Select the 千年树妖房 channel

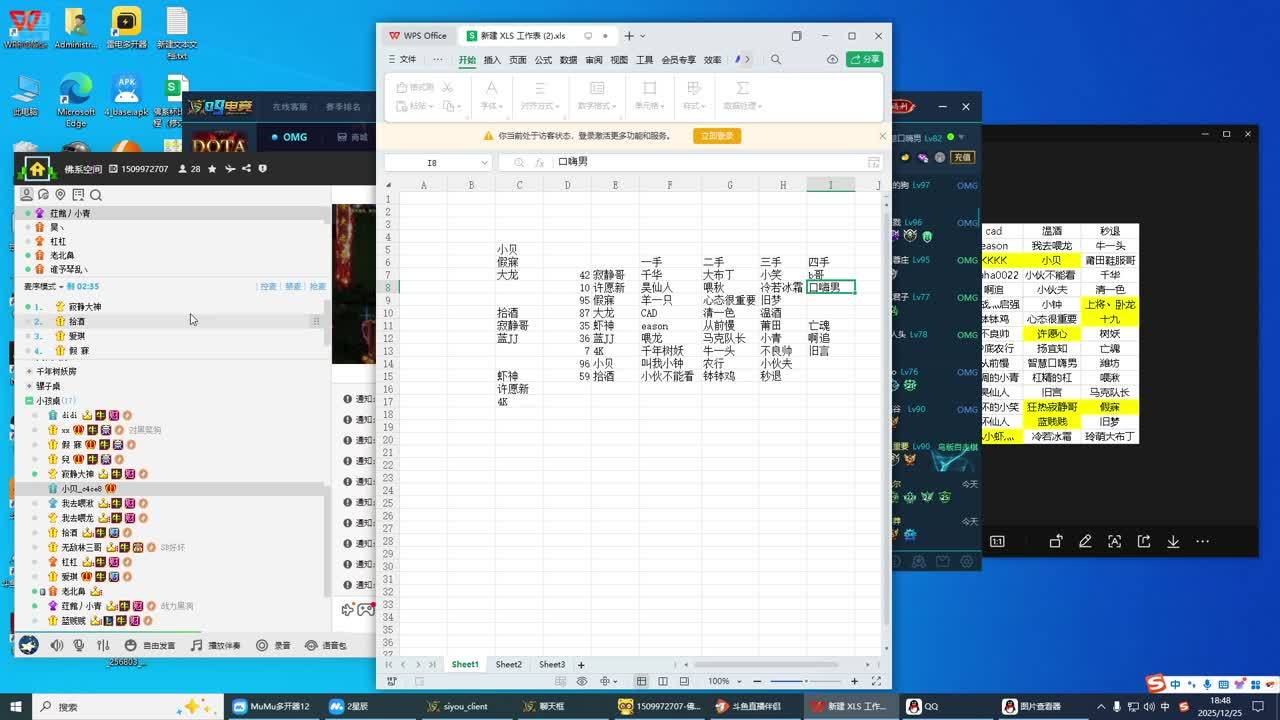[56, 371]
